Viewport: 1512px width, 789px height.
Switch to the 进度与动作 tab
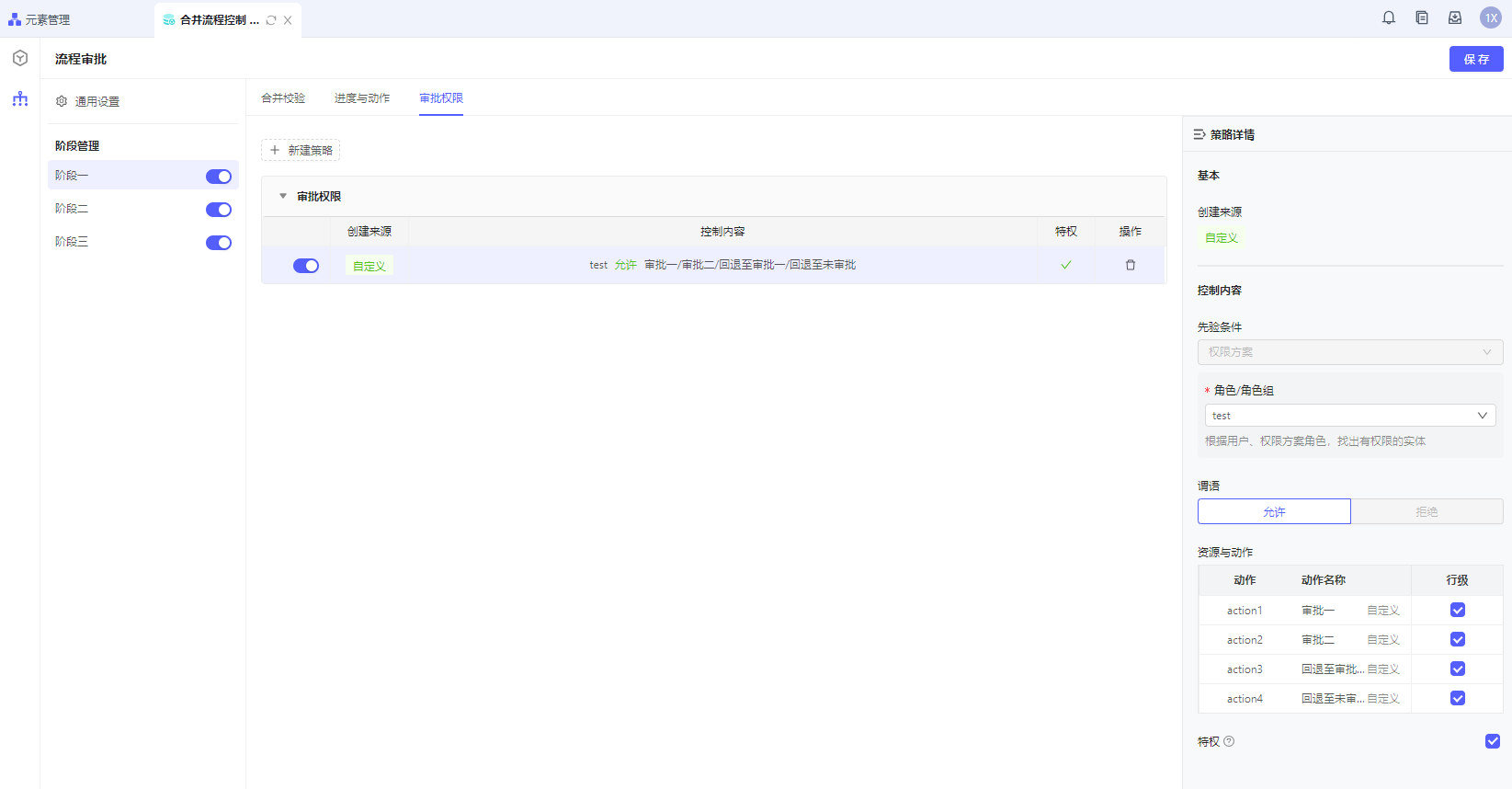coord(362,98)
